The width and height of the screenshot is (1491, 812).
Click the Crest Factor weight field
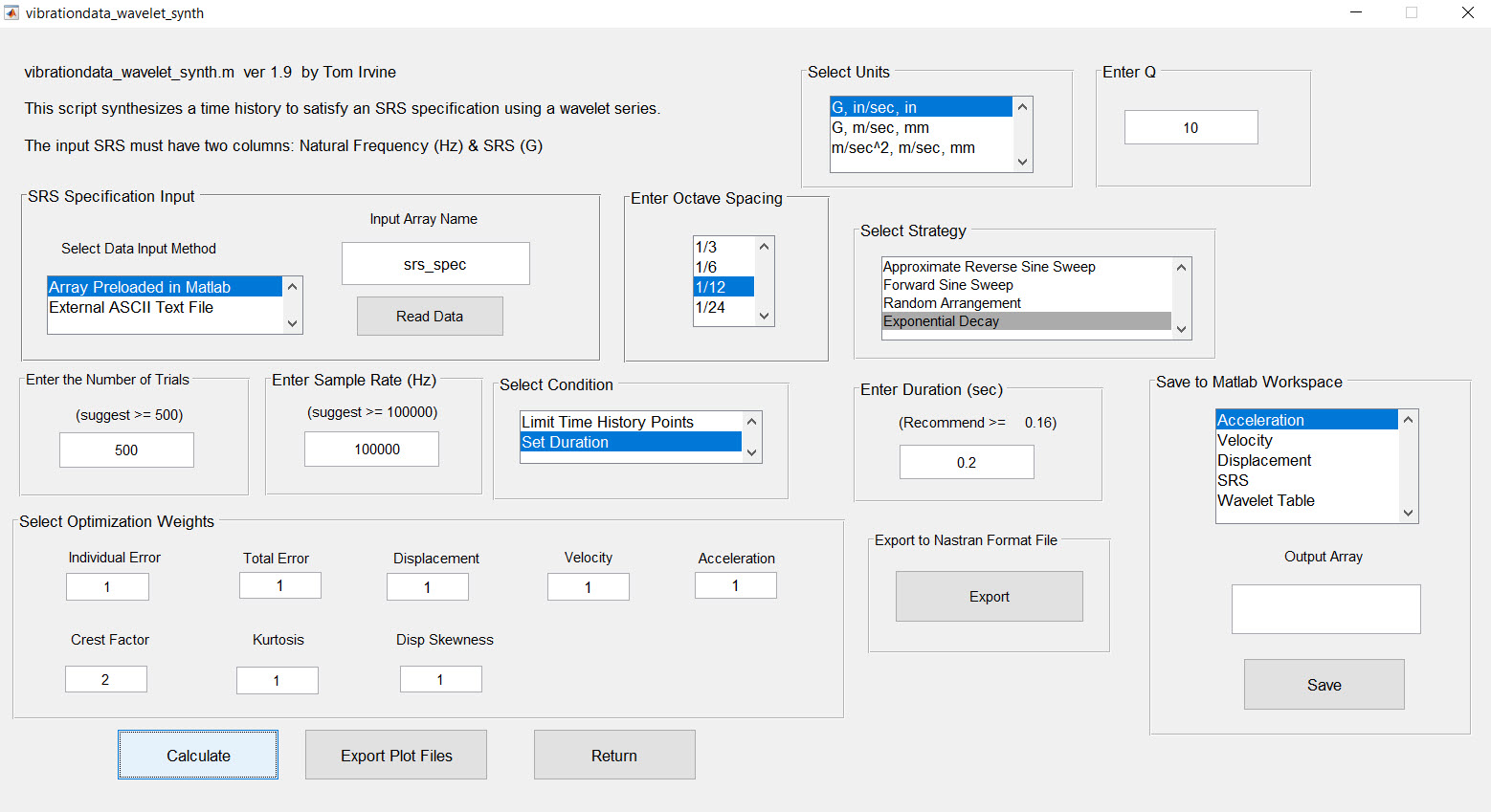pos(106,680)
